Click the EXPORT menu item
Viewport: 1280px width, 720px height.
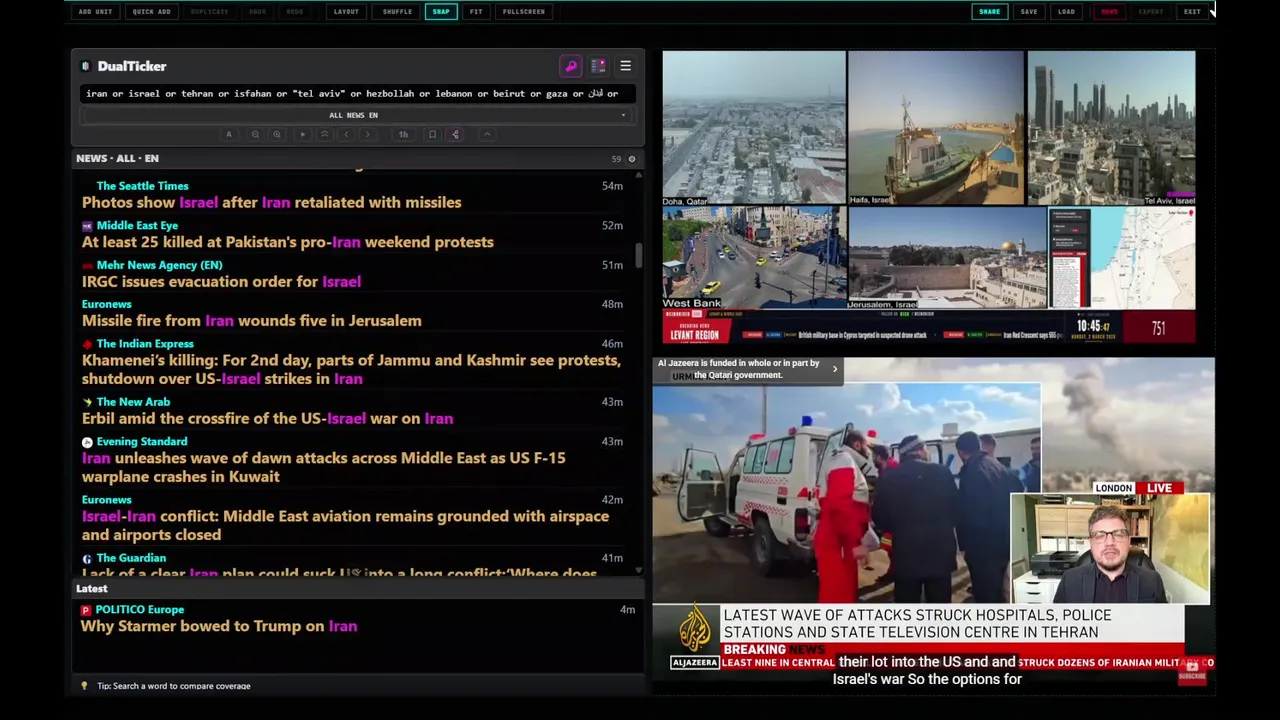(x=1151, y=12)
